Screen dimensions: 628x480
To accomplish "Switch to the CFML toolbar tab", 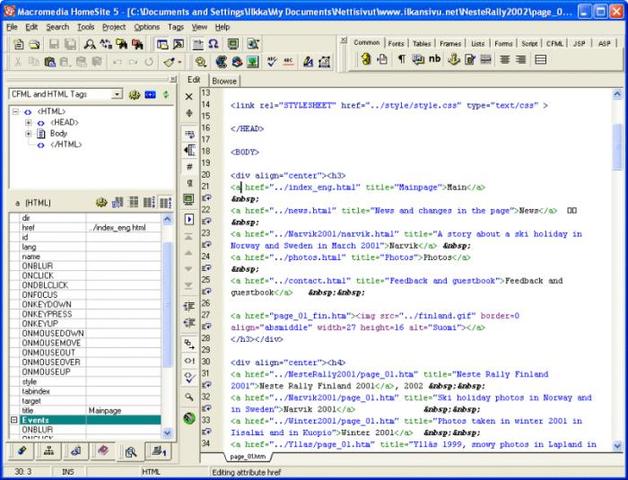I will pyautogui.click(x=555, y=43).
